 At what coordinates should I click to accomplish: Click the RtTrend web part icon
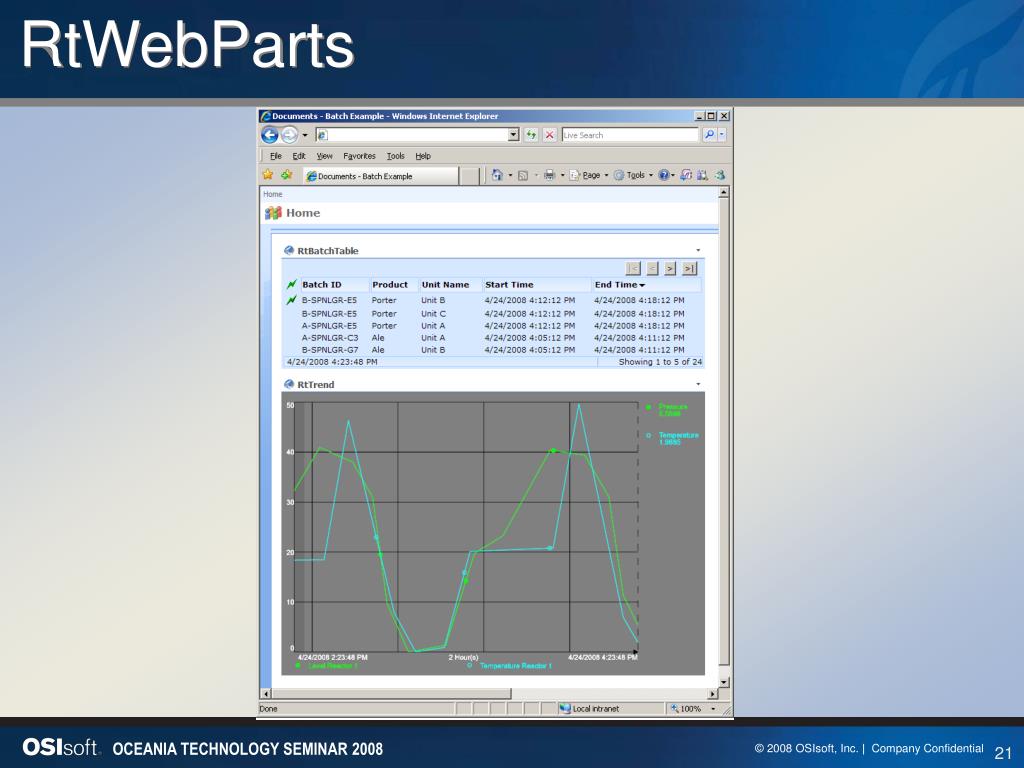pos(289,384)
